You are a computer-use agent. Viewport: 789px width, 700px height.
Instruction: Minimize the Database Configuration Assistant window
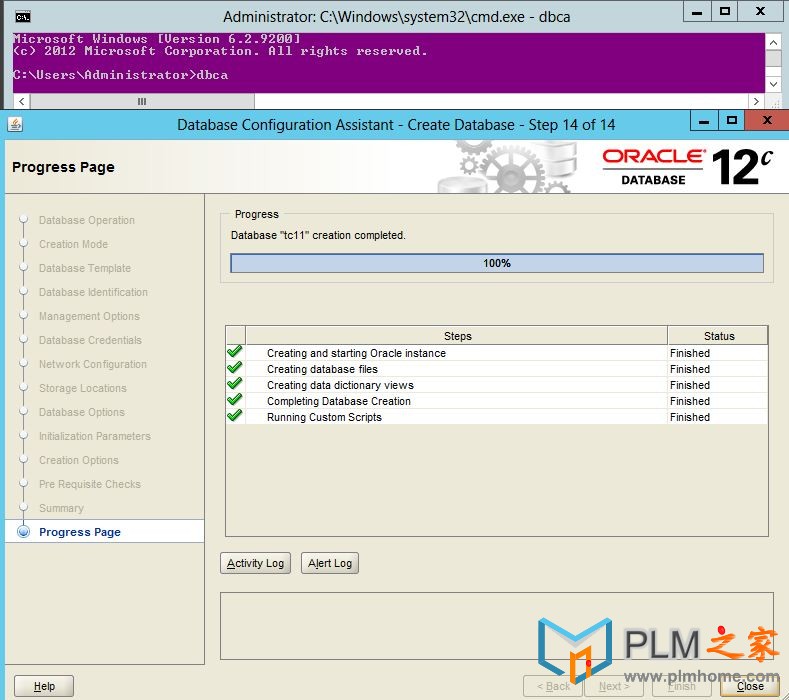[x=704, y=121]
